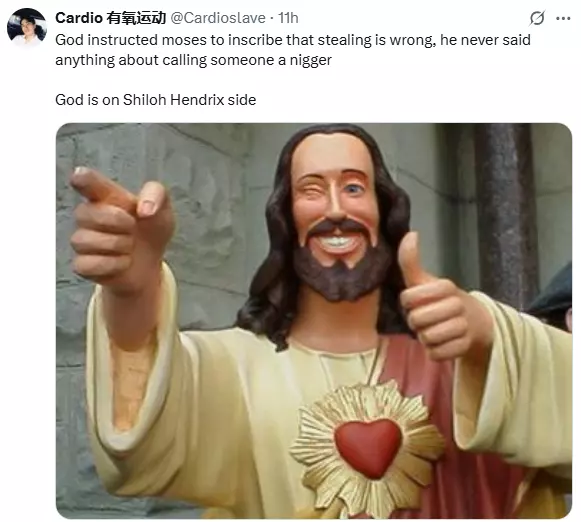Click the Chinese characters in display name
This screenshot has height=522, width=581.
[x=136, y=18]
